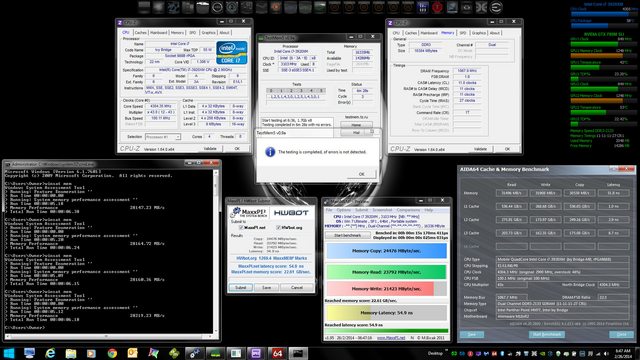Click the HWBOT logo in submit dialog
The height and width of the screenshot is (360, 640).
click(x=291, y=213)
